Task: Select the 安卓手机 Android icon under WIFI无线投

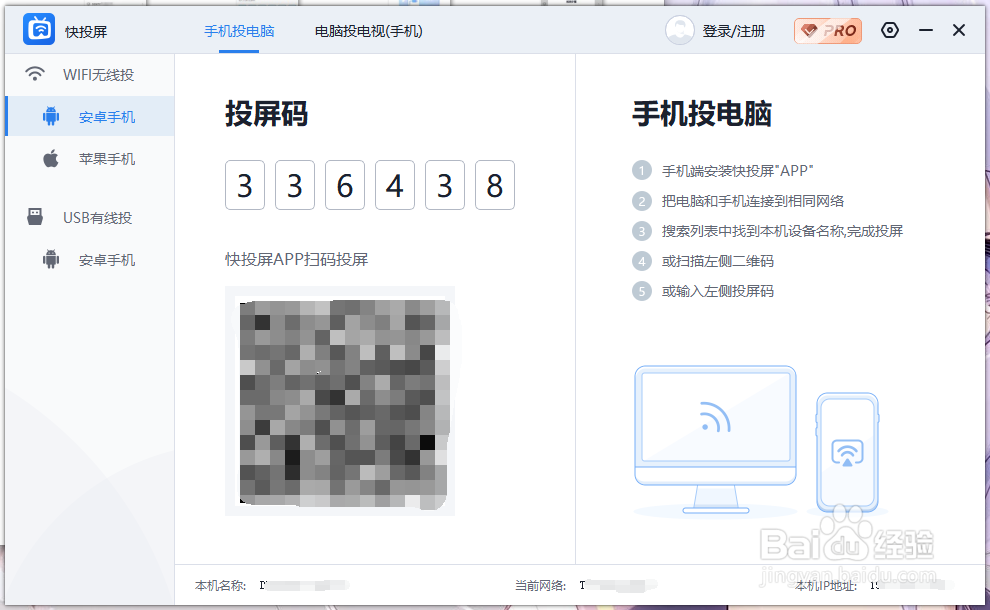Action: click(x=50, y=115)
